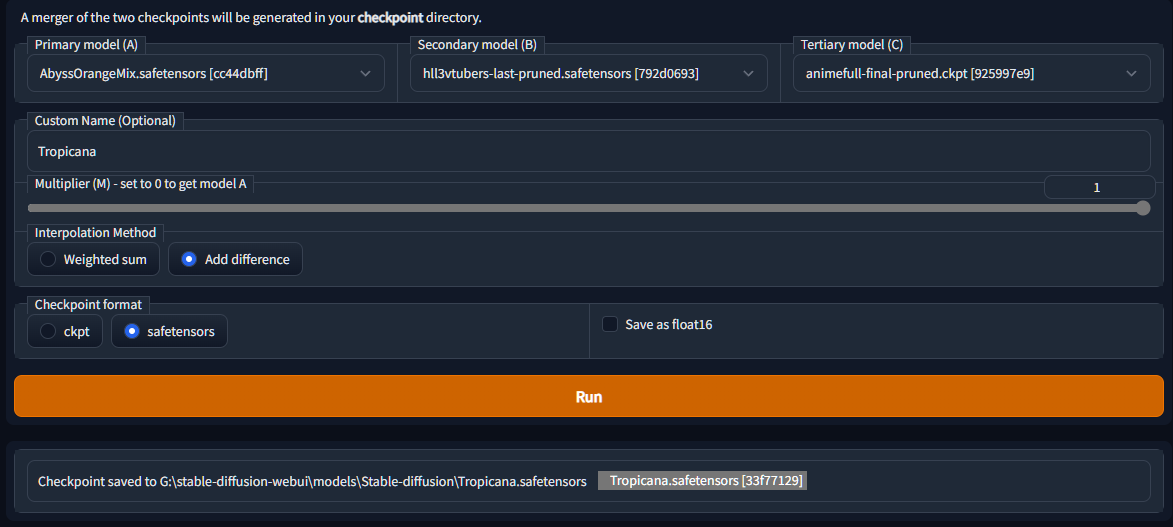This screenshot has width=1173, height=527.
Task: Click the middle of the Multiplier slider track
Action: pyautogui.click(x=586, y=208)
